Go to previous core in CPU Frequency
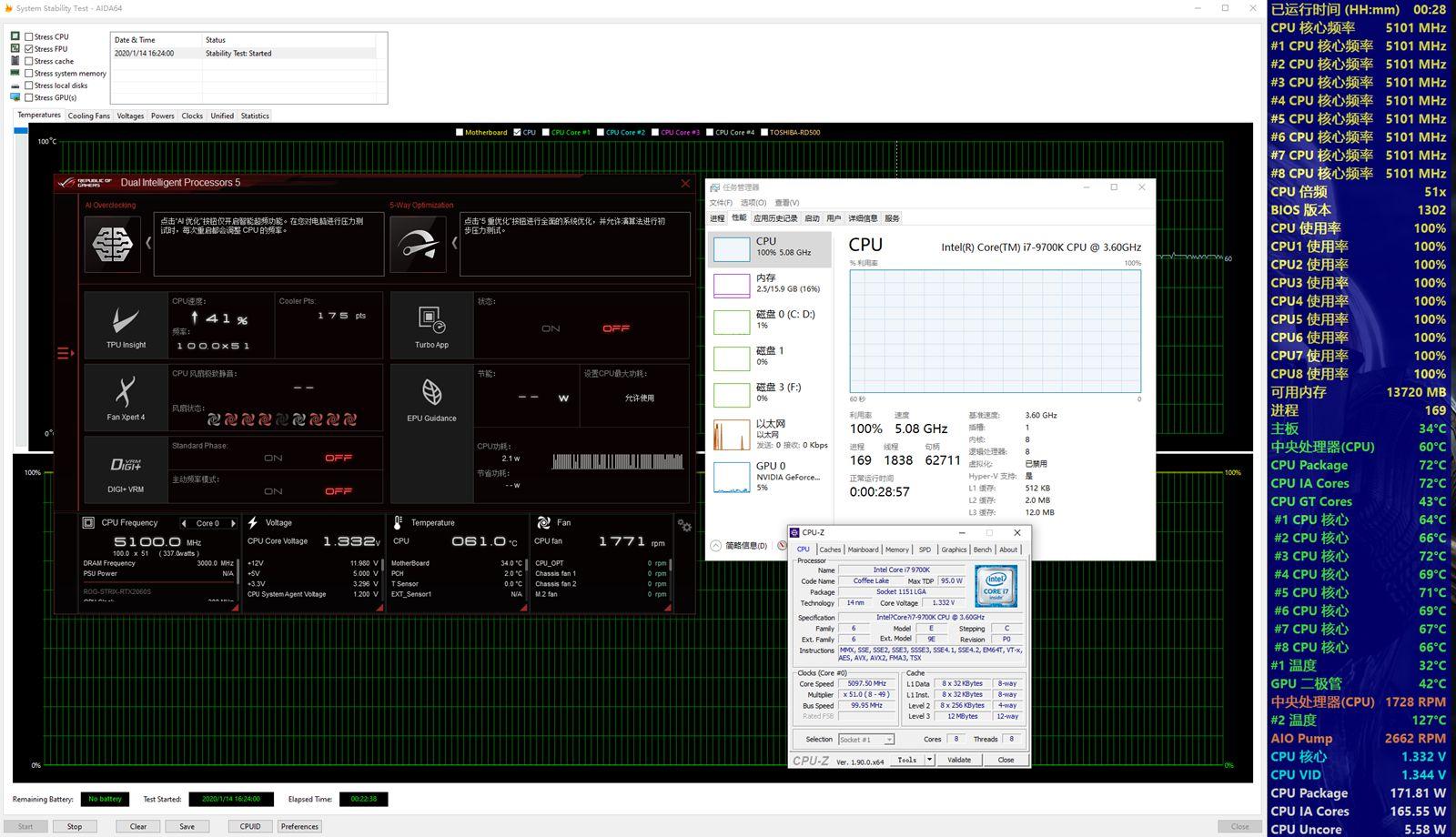 (184, 523)
